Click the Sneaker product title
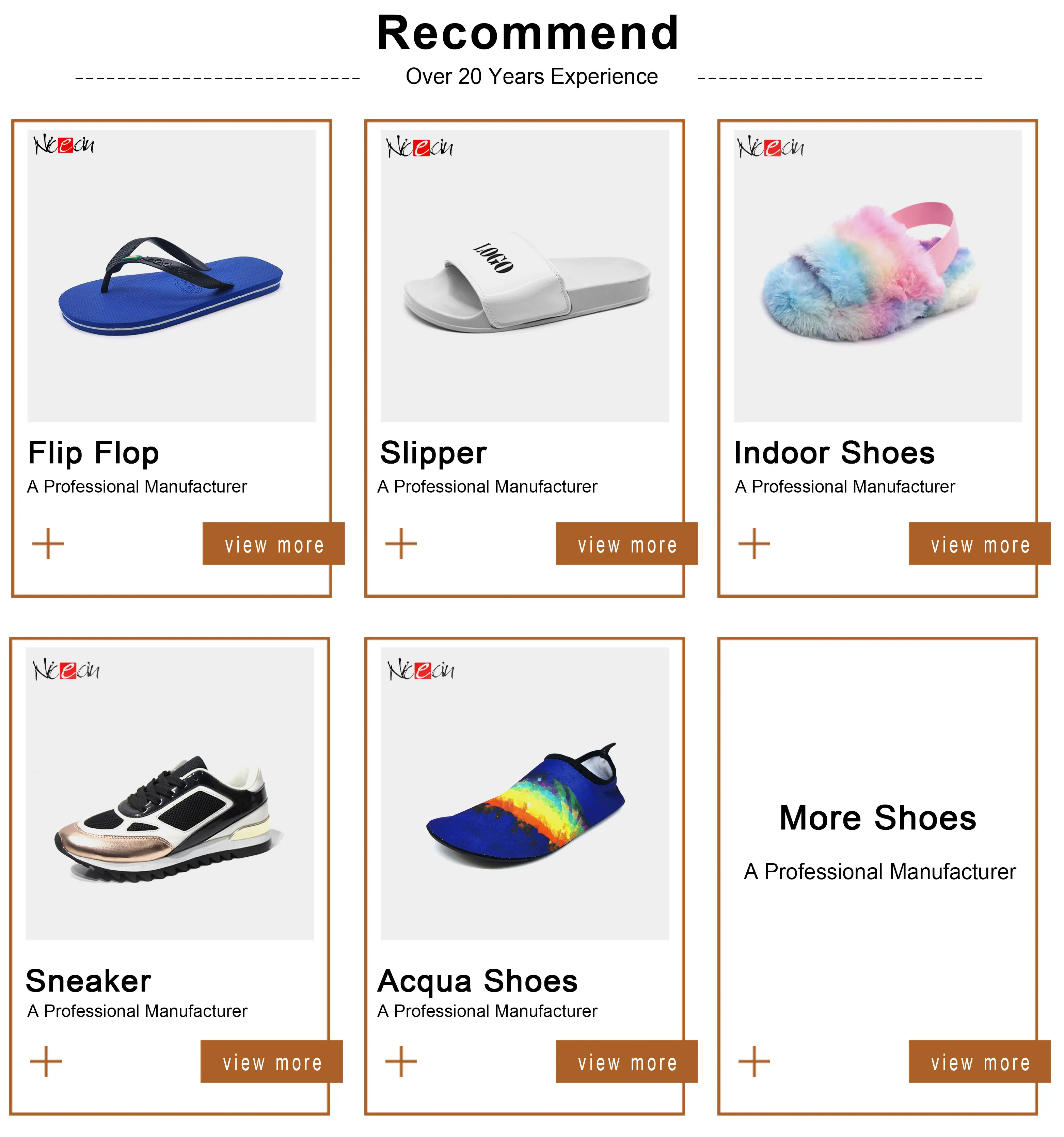The image size is (1064, 1137). 89,981
